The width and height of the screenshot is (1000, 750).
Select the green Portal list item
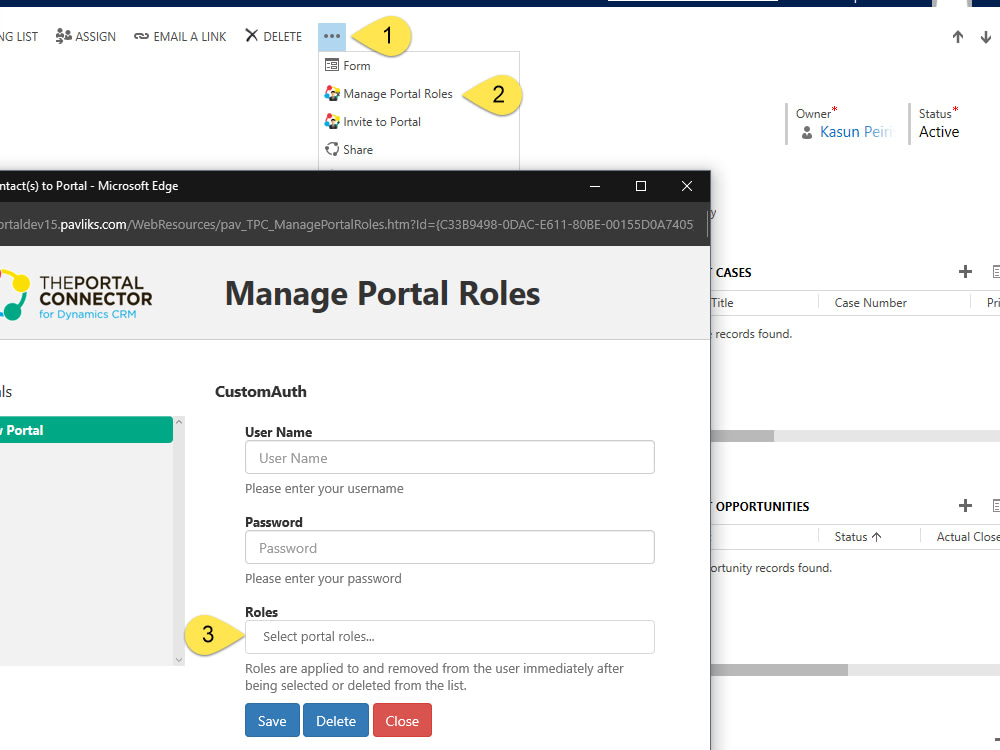[x=86, y=430]
